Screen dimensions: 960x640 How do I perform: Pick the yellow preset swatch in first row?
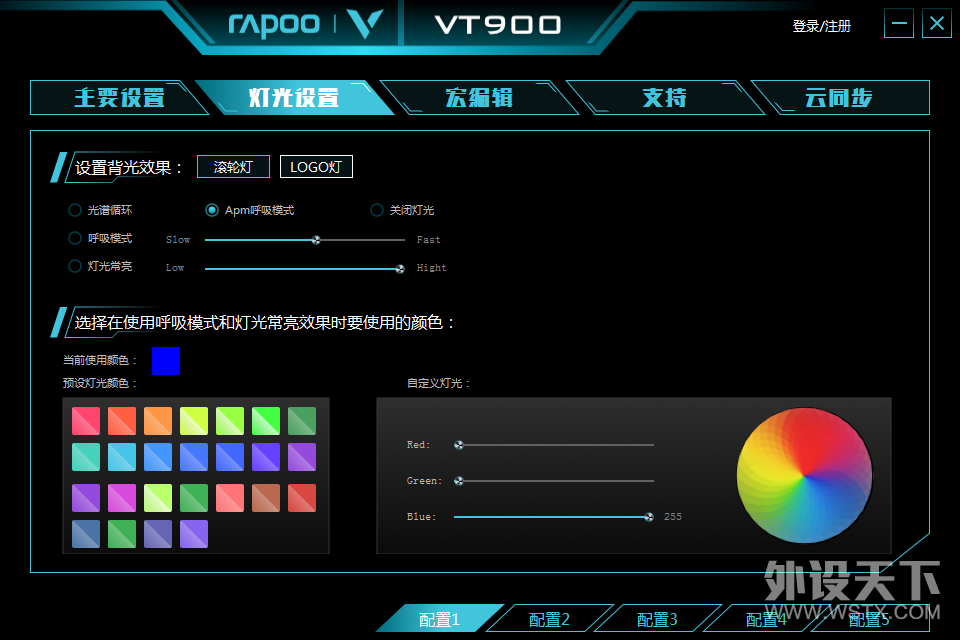[194, 421]
